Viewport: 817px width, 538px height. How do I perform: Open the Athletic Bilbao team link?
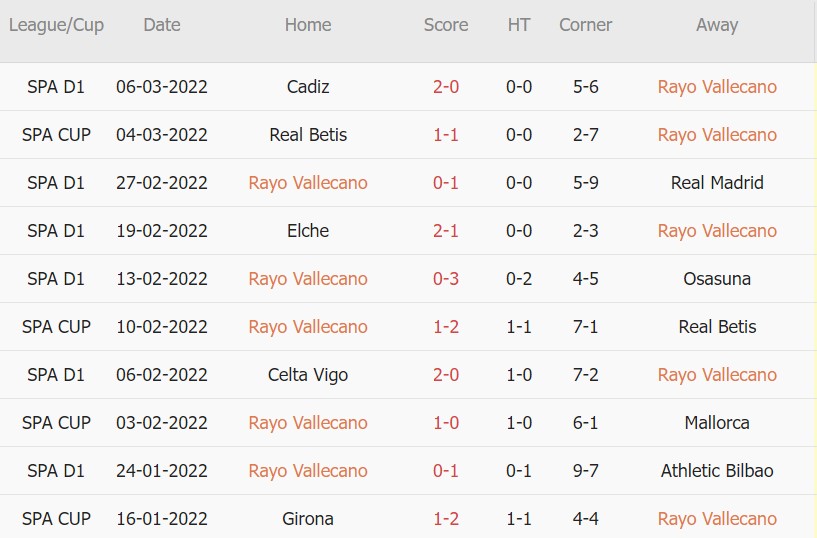[717, 471]
